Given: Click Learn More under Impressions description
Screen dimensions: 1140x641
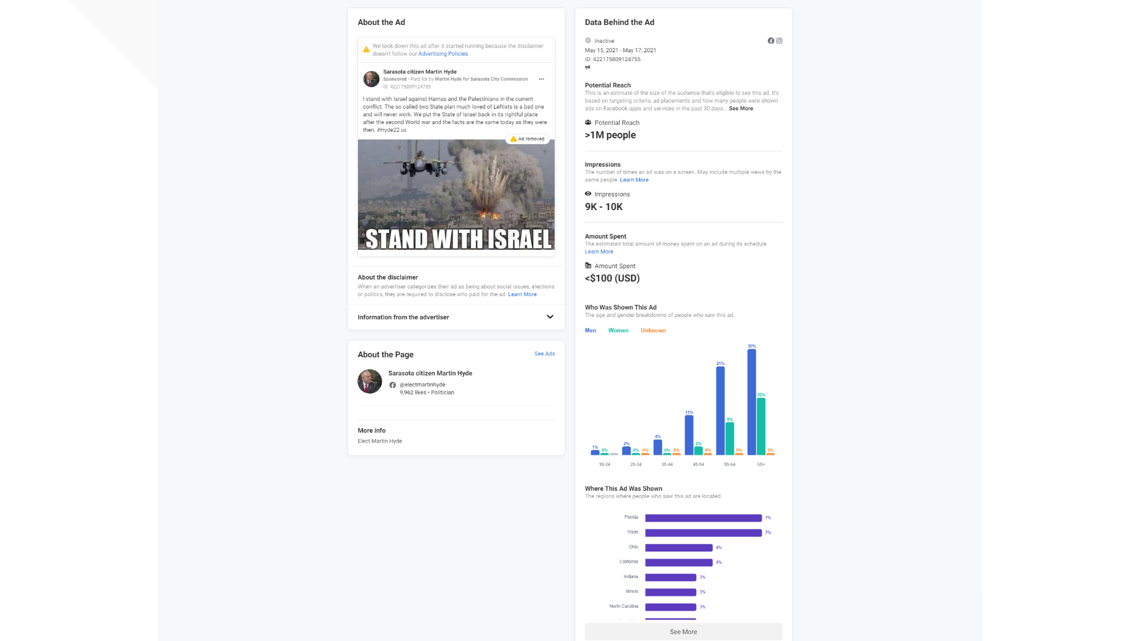Looking at the screenshot, I should point(634,180).
